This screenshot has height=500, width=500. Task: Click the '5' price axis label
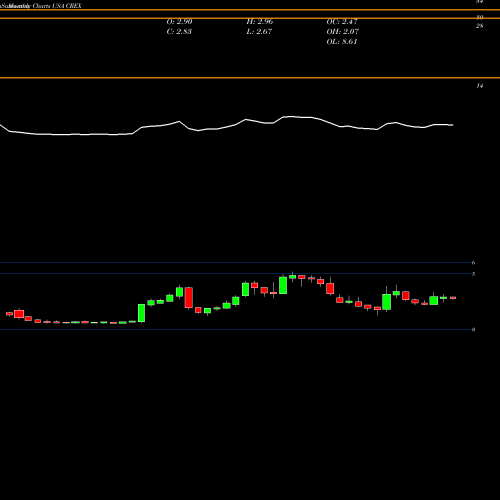tap(473, 274)
